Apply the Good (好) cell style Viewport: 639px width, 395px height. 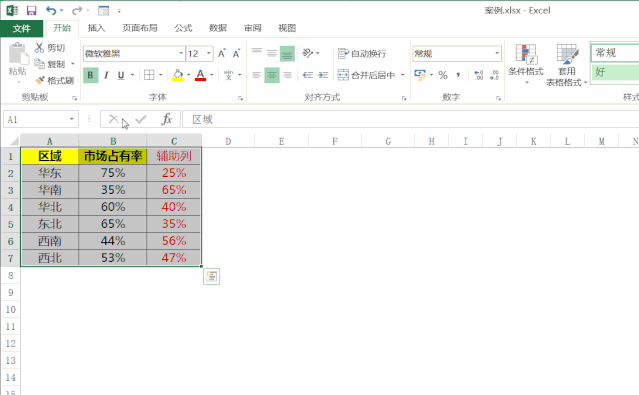(x=615, y=73)
